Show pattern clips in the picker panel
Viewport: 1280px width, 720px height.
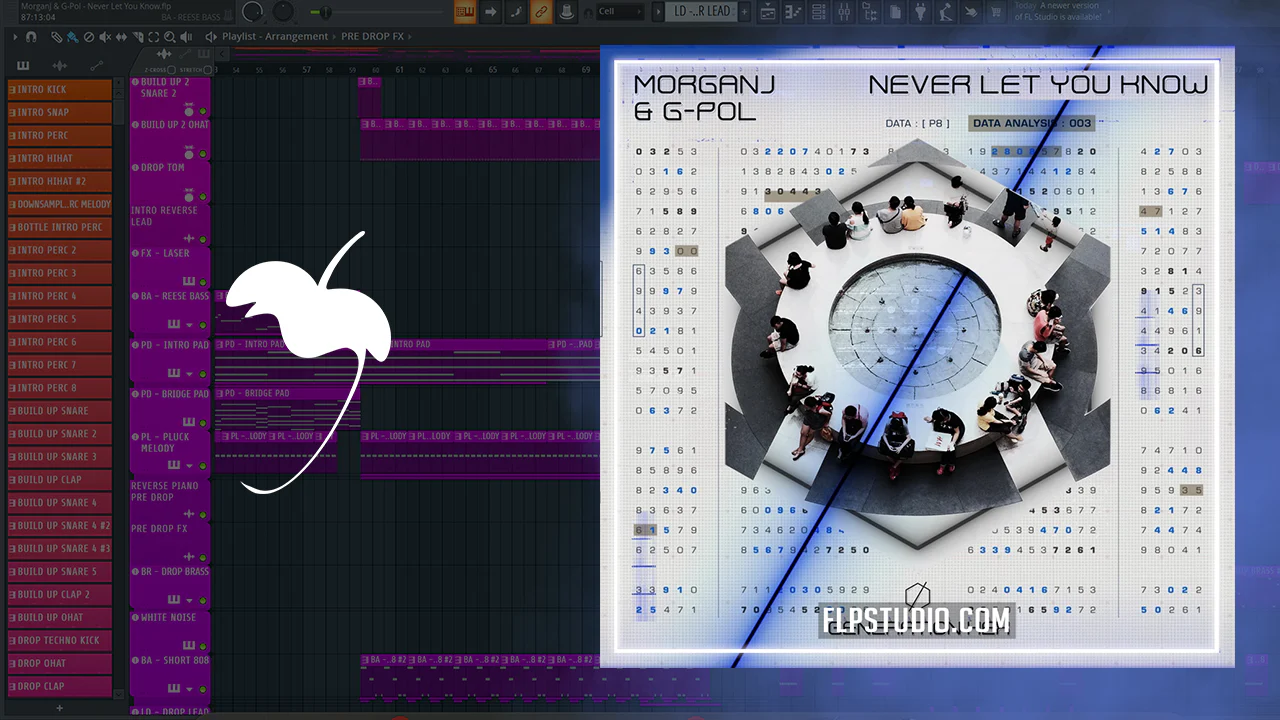tap(22, 65)
